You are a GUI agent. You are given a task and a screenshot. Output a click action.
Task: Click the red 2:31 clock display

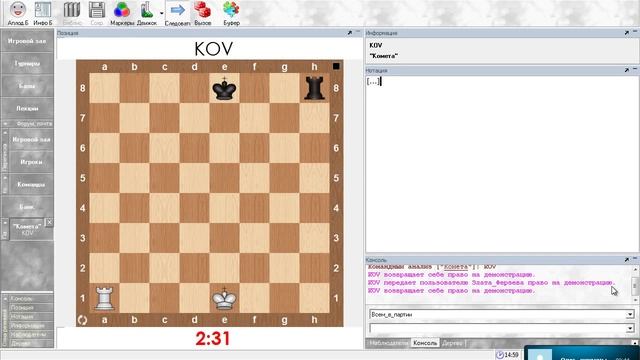[213, 338]
